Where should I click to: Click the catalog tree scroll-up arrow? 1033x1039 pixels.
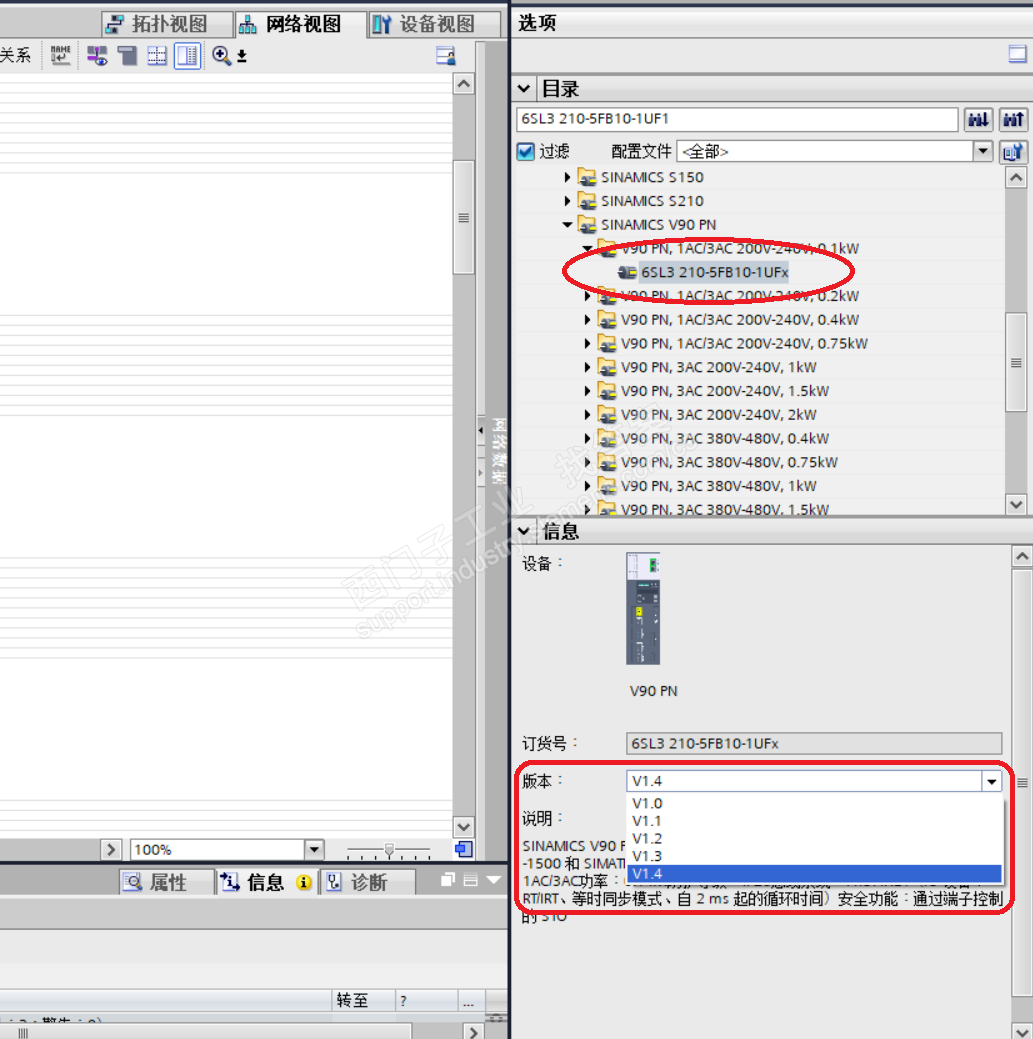[1016, 178]
